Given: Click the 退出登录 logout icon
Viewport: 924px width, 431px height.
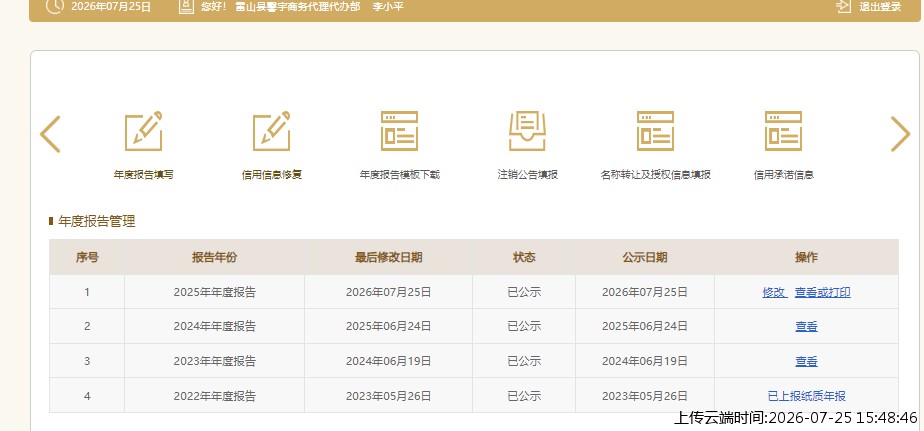Looking at the screenshot, I should [x=843, y=6].
